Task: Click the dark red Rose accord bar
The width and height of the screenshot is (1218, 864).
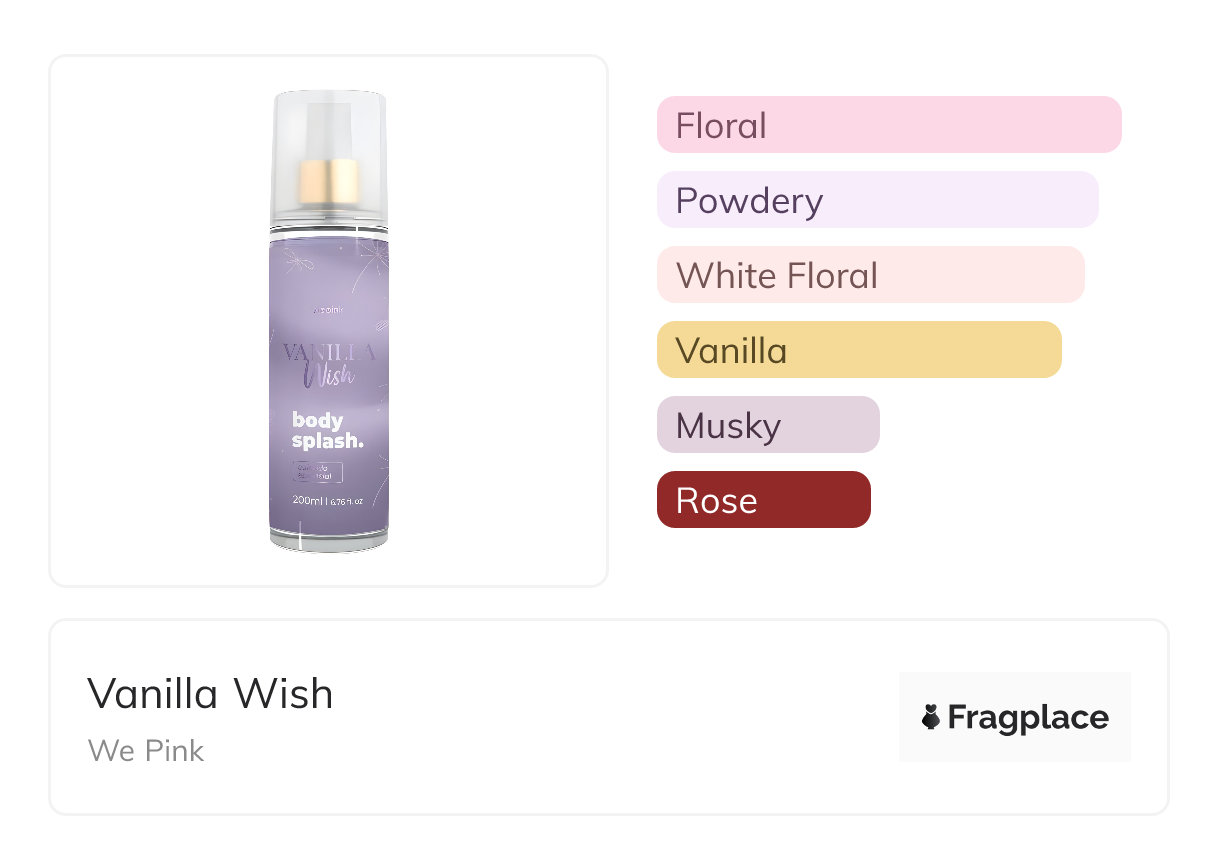Action: pos(763,500)
